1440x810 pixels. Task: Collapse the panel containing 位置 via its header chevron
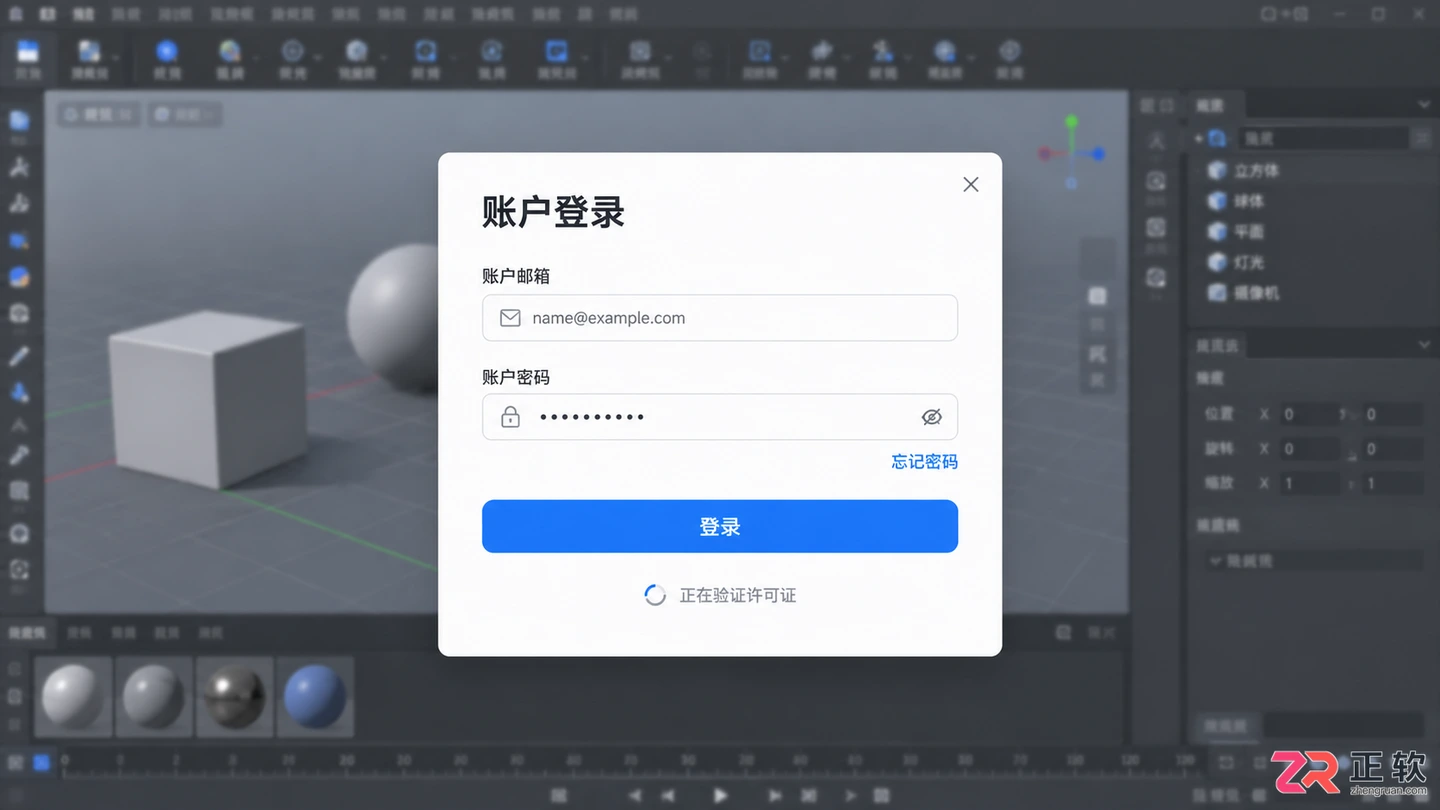(1424, 345)
